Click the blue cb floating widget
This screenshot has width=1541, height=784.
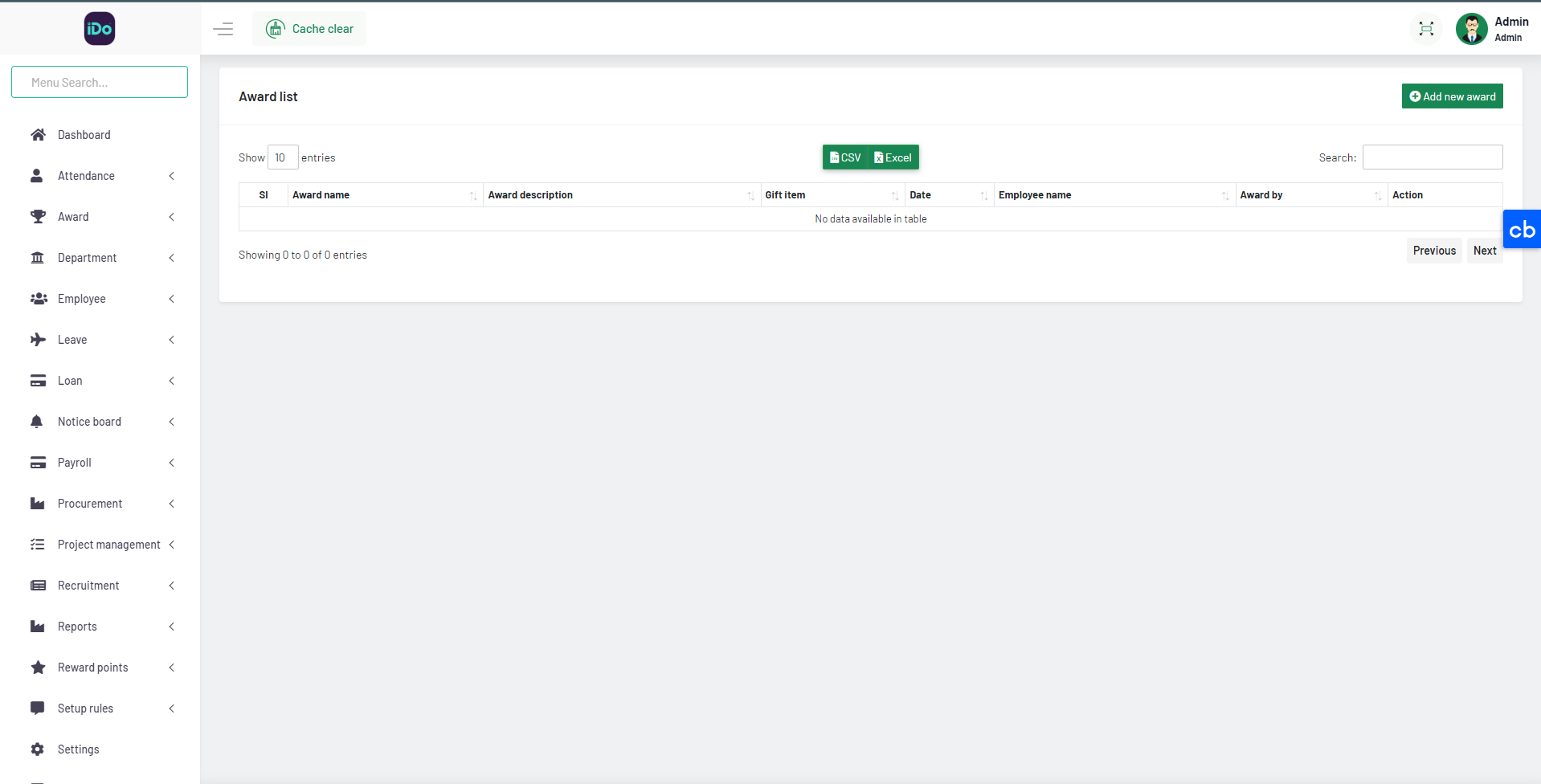(1521, 230)
